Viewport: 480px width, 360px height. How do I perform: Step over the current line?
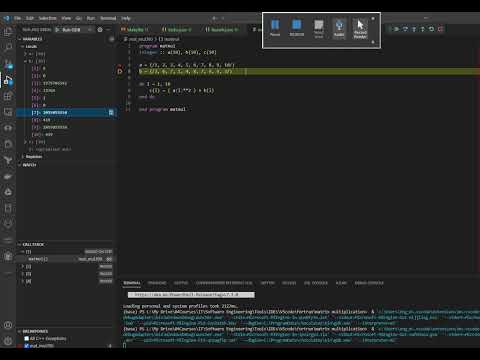[x=405, y=29]
